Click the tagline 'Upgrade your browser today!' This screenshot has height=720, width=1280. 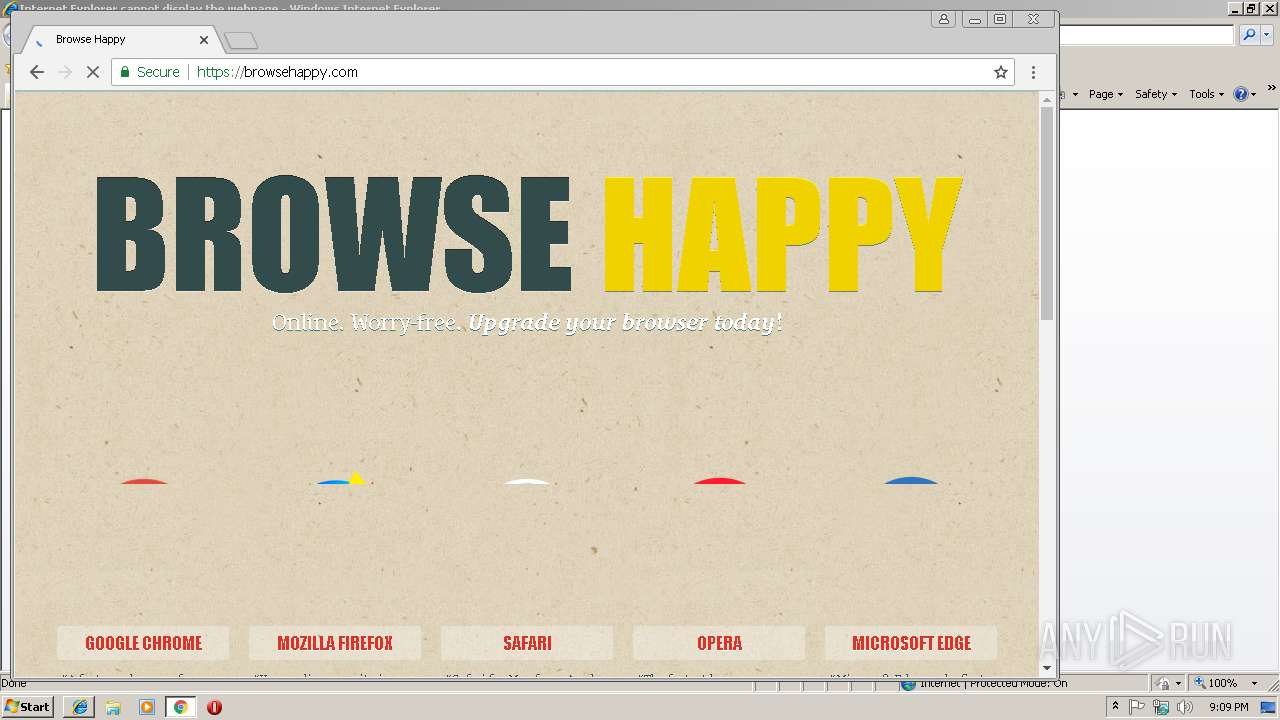coord(625,323)
